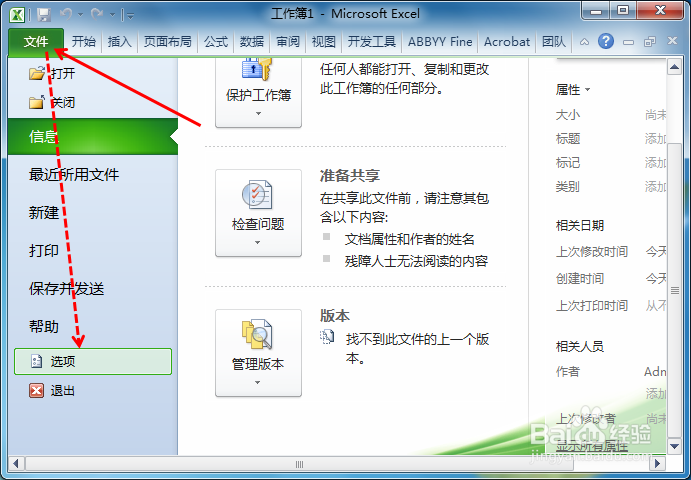This screenshot has height=480, width=691.
Task: Click the Save floppy disk icon
Action: coord(44,15)
